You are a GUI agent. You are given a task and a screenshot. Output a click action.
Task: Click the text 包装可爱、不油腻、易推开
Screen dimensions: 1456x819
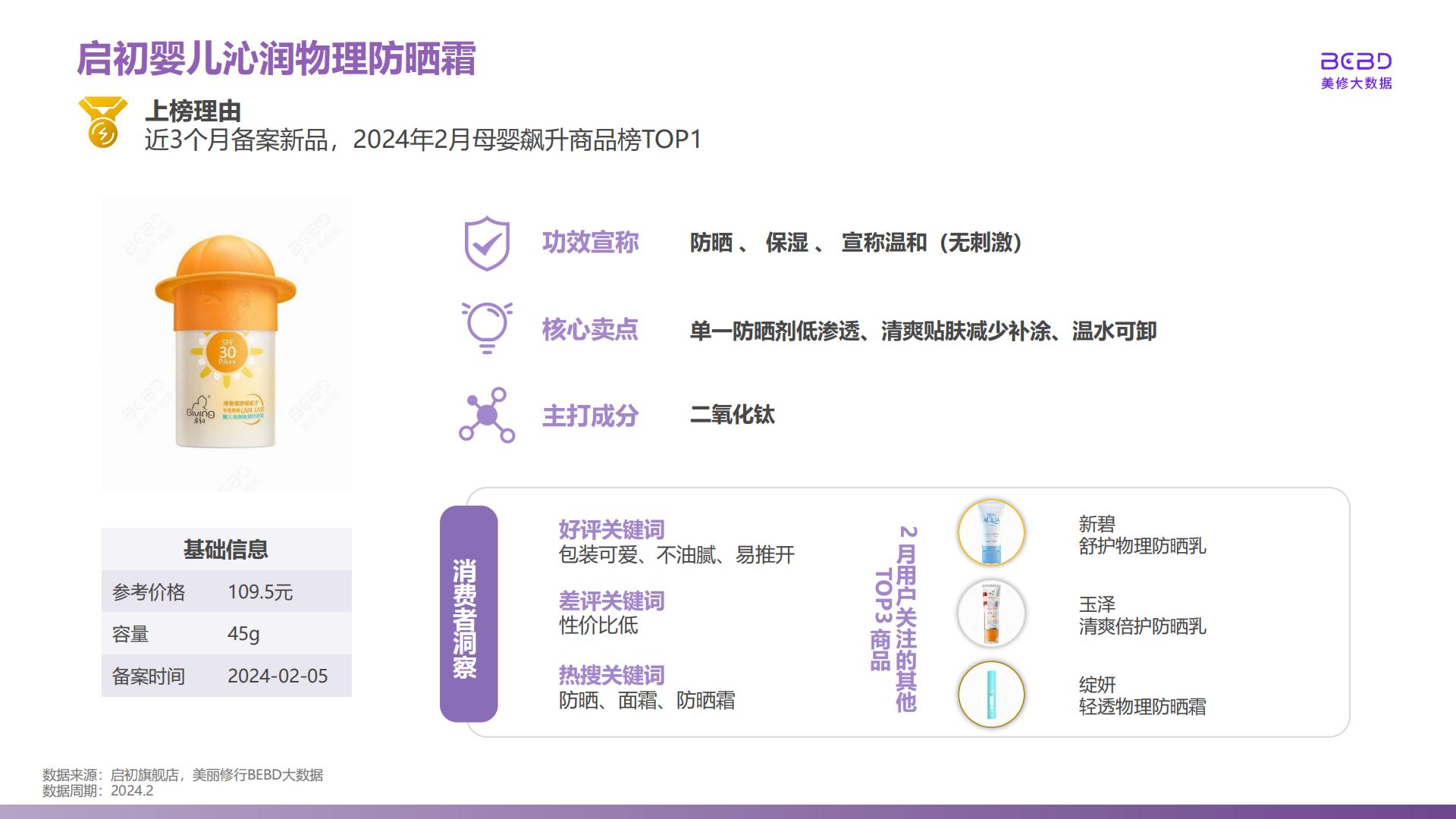click(x=676, y=555)
